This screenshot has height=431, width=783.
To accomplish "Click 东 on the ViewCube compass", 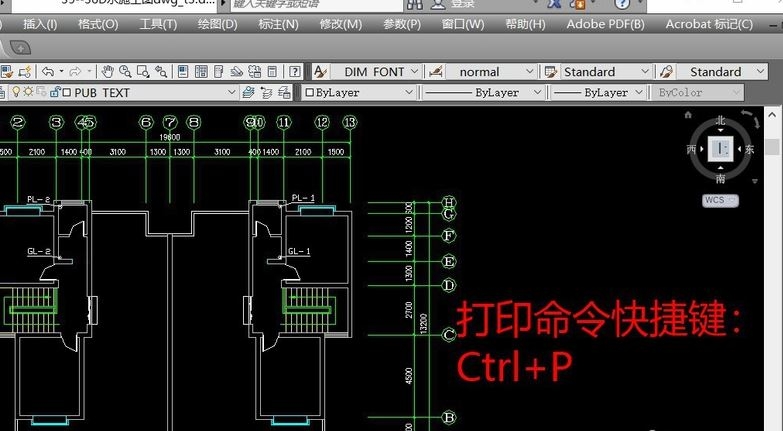I will click(x=749, y=149).
